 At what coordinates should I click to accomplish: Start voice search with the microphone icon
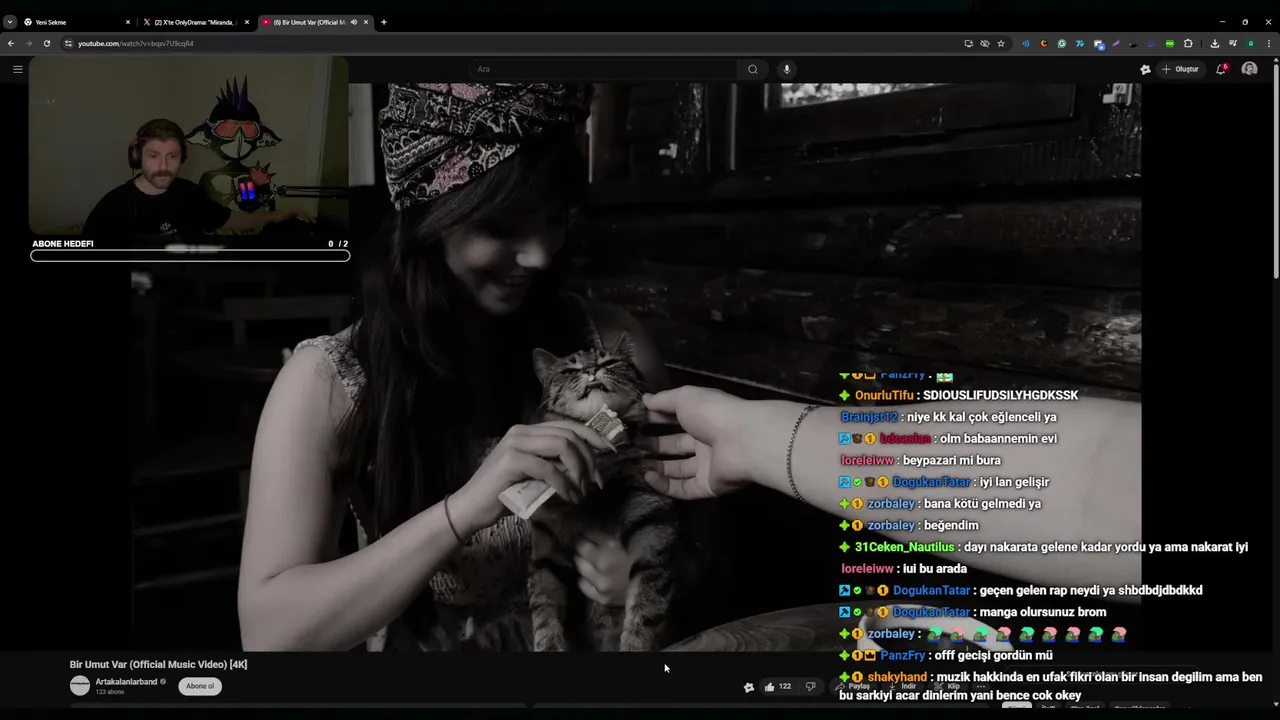[x=787, y=69]
